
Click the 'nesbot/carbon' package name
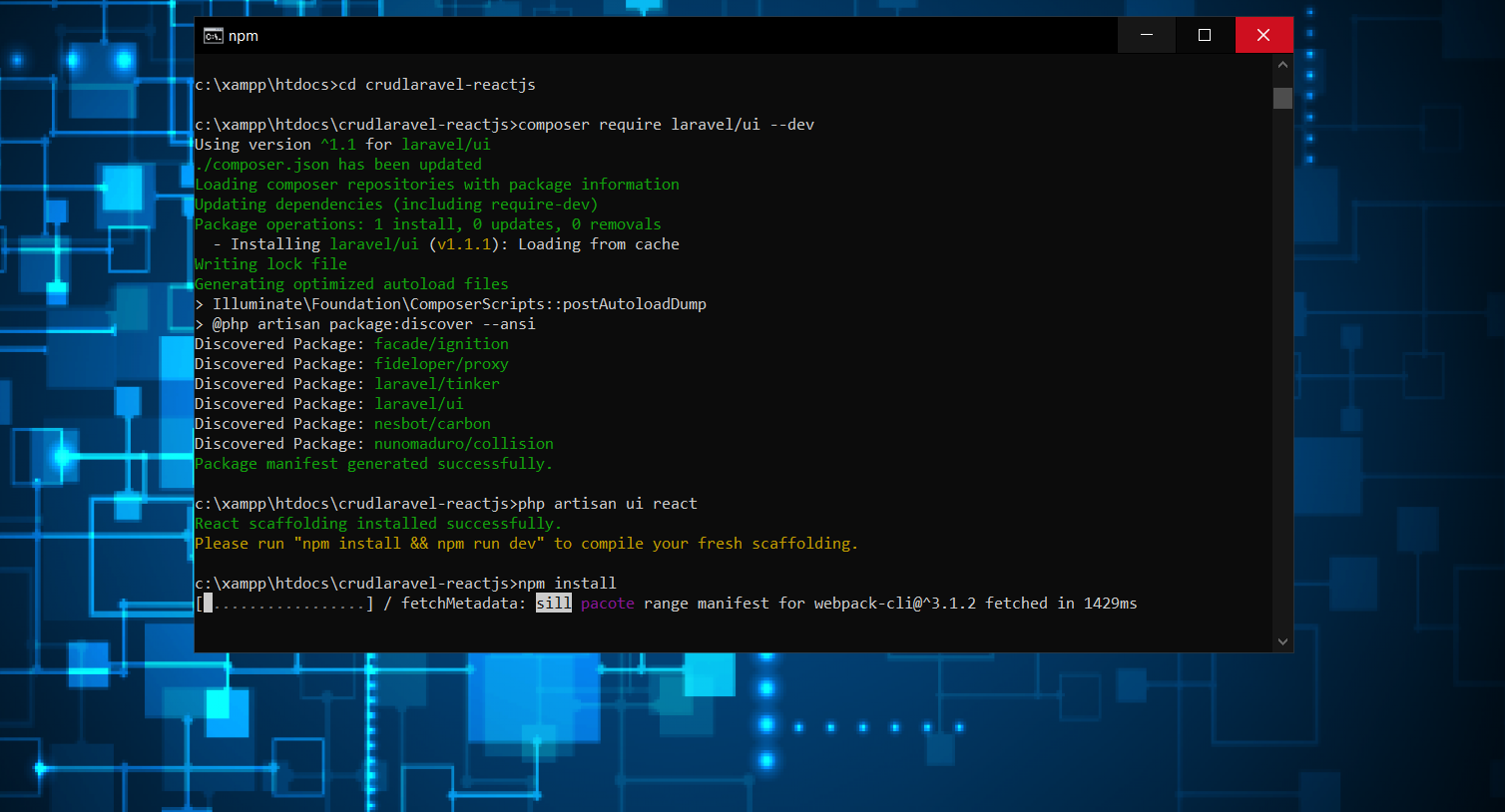(432, 424)
